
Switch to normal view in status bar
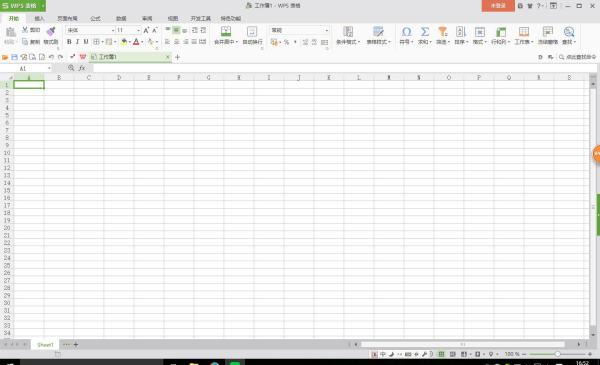pyautogui.click(x=441, y=354)
